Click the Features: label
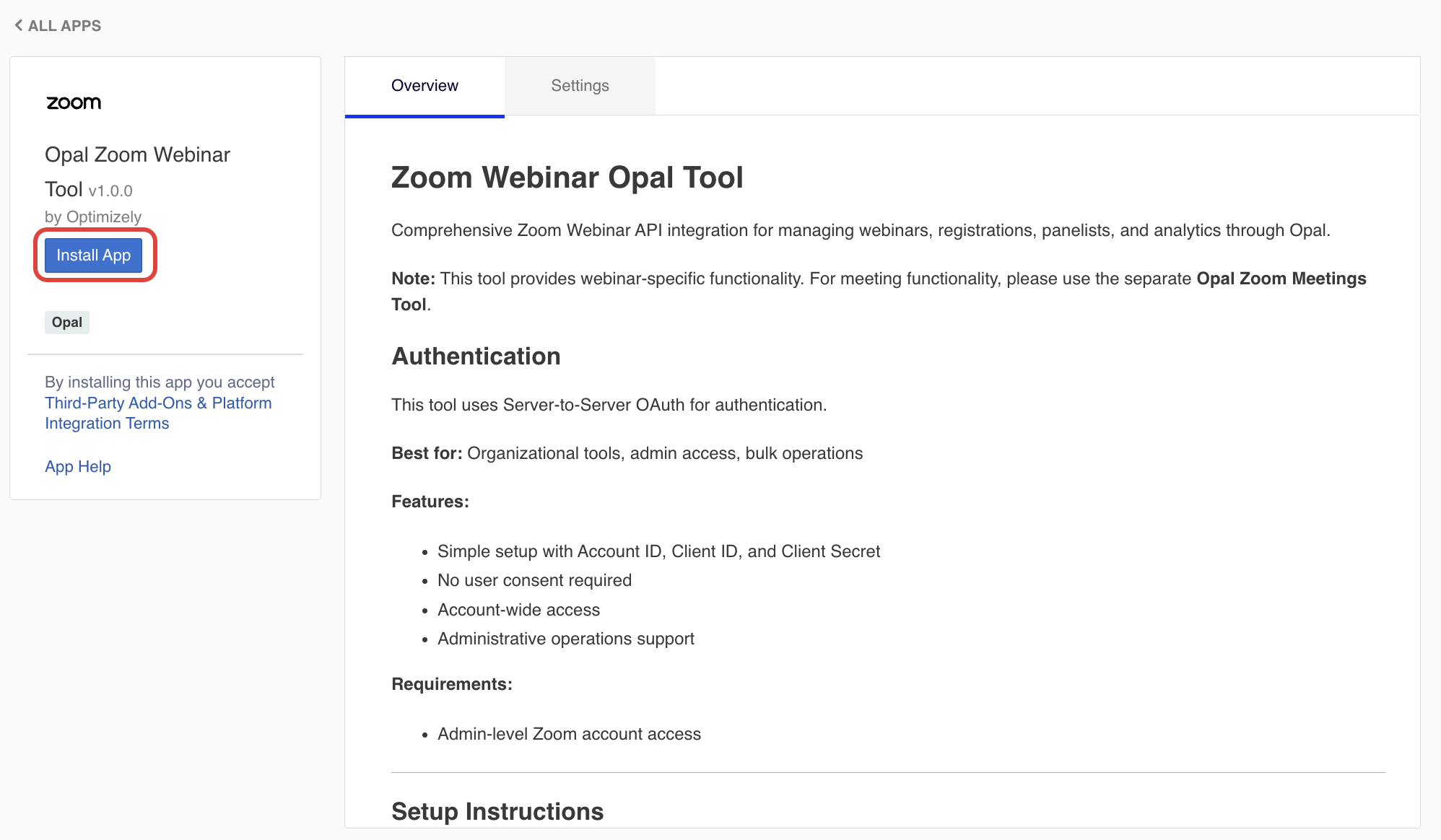This screenshot has width=1441, height=840. 430,501
